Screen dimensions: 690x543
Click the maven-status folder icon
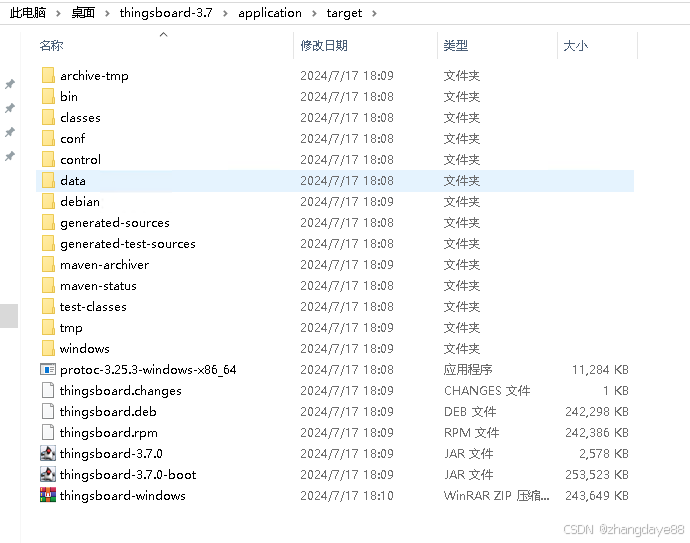(48, 286)
